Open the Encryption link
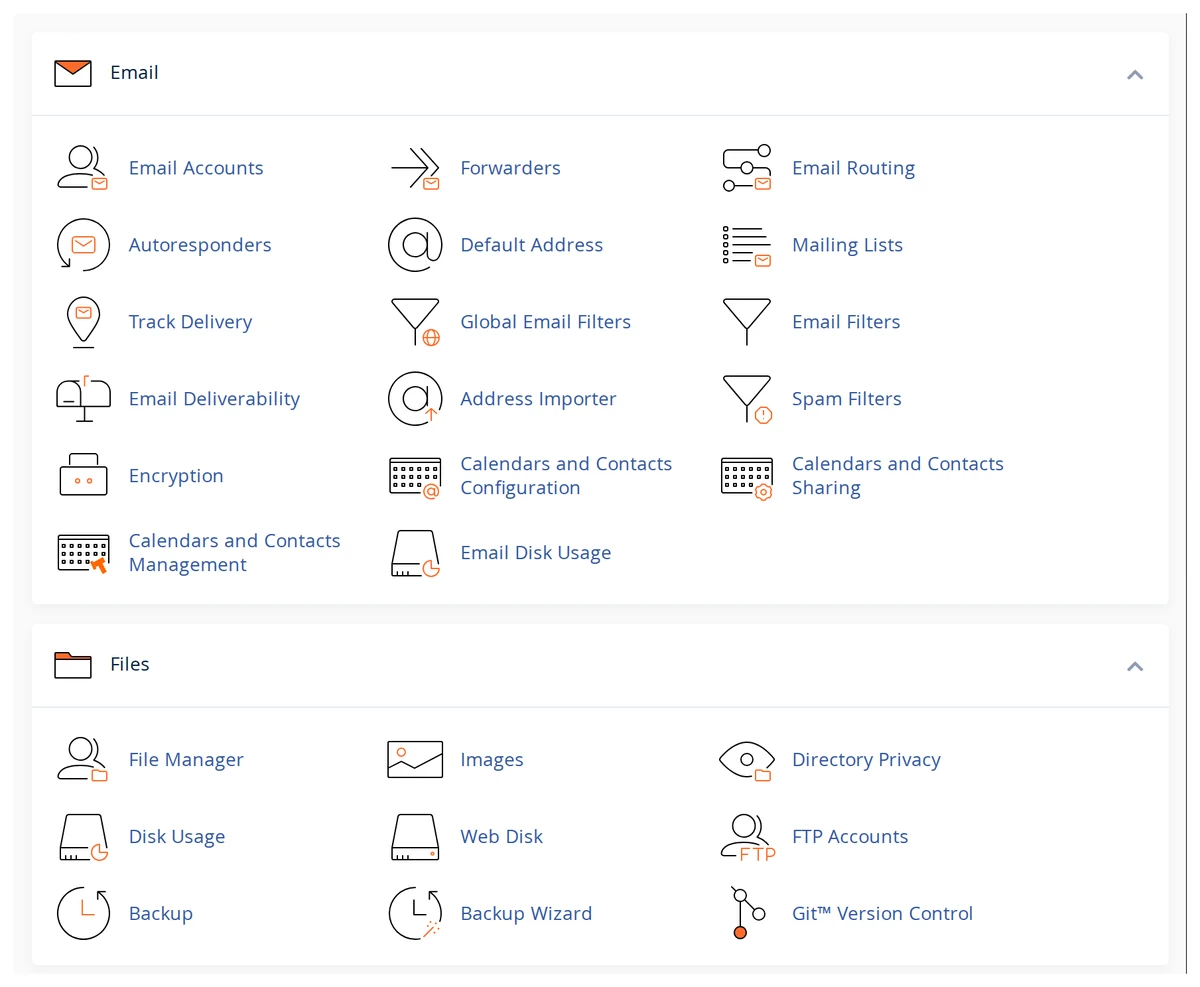The height and width of the screenshot is (987, 1200). (x=176, y=476)
